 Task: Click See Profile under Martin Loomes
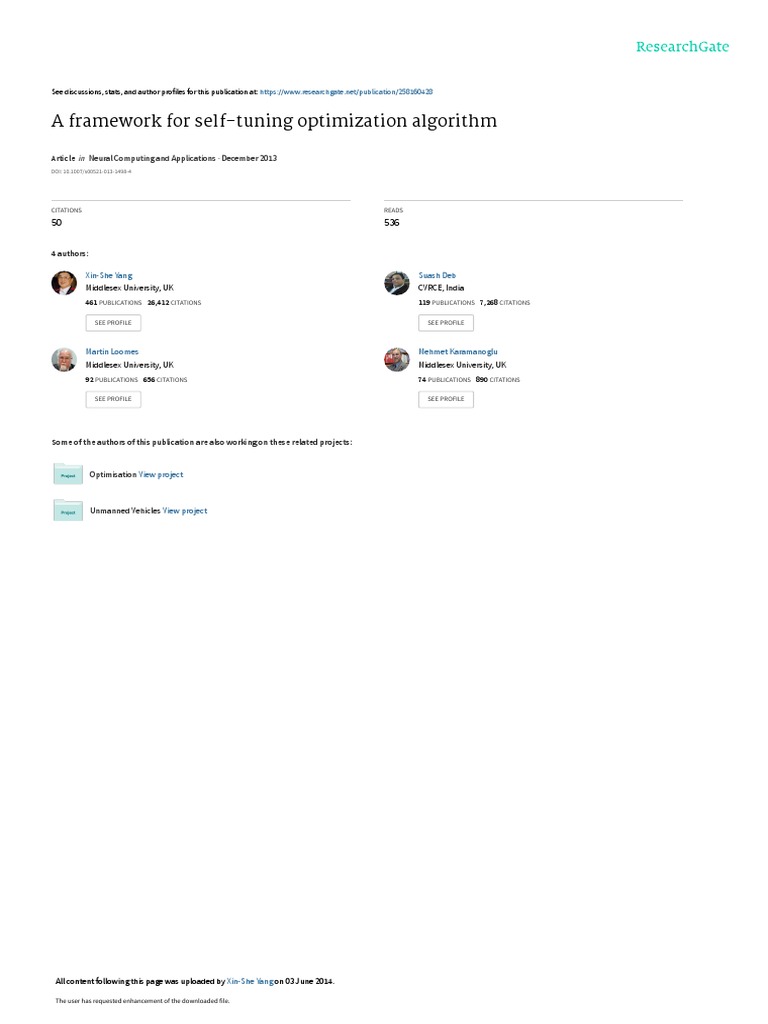(x=113, y=399)
